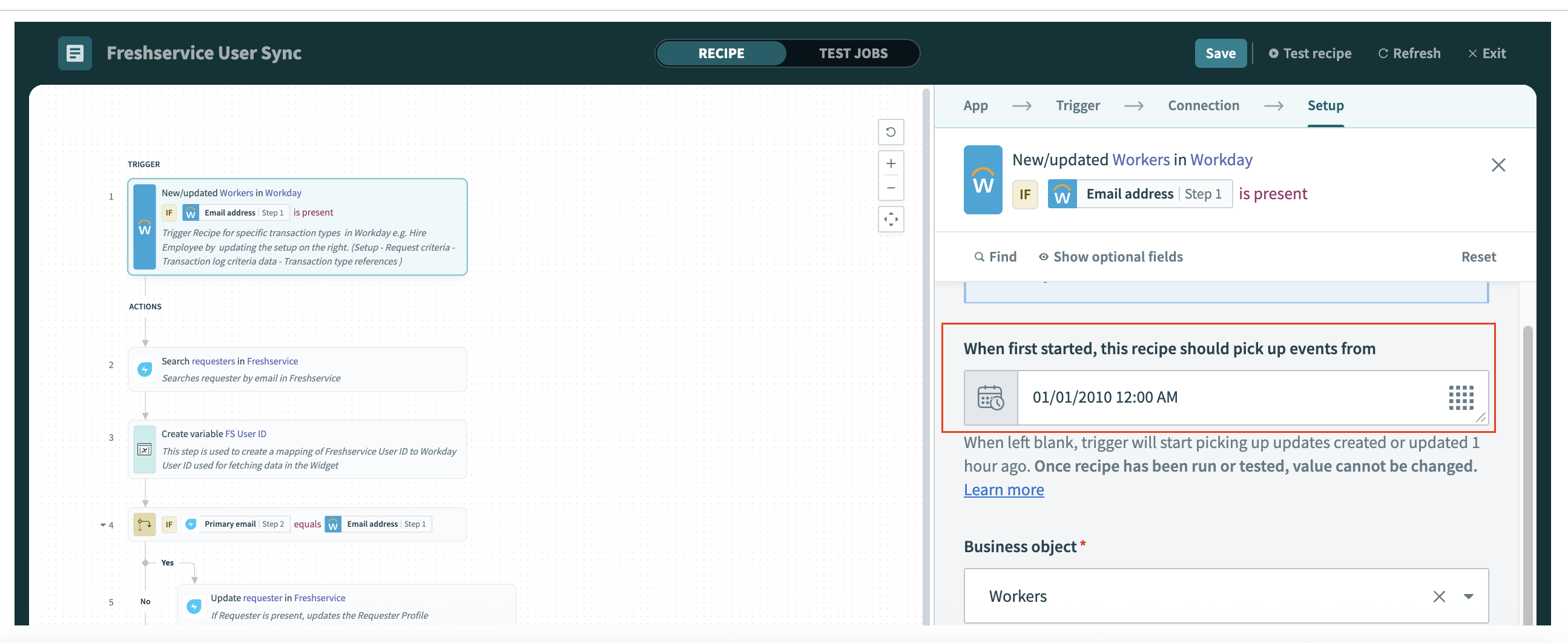Save the recipe

tap(1220, 53)
